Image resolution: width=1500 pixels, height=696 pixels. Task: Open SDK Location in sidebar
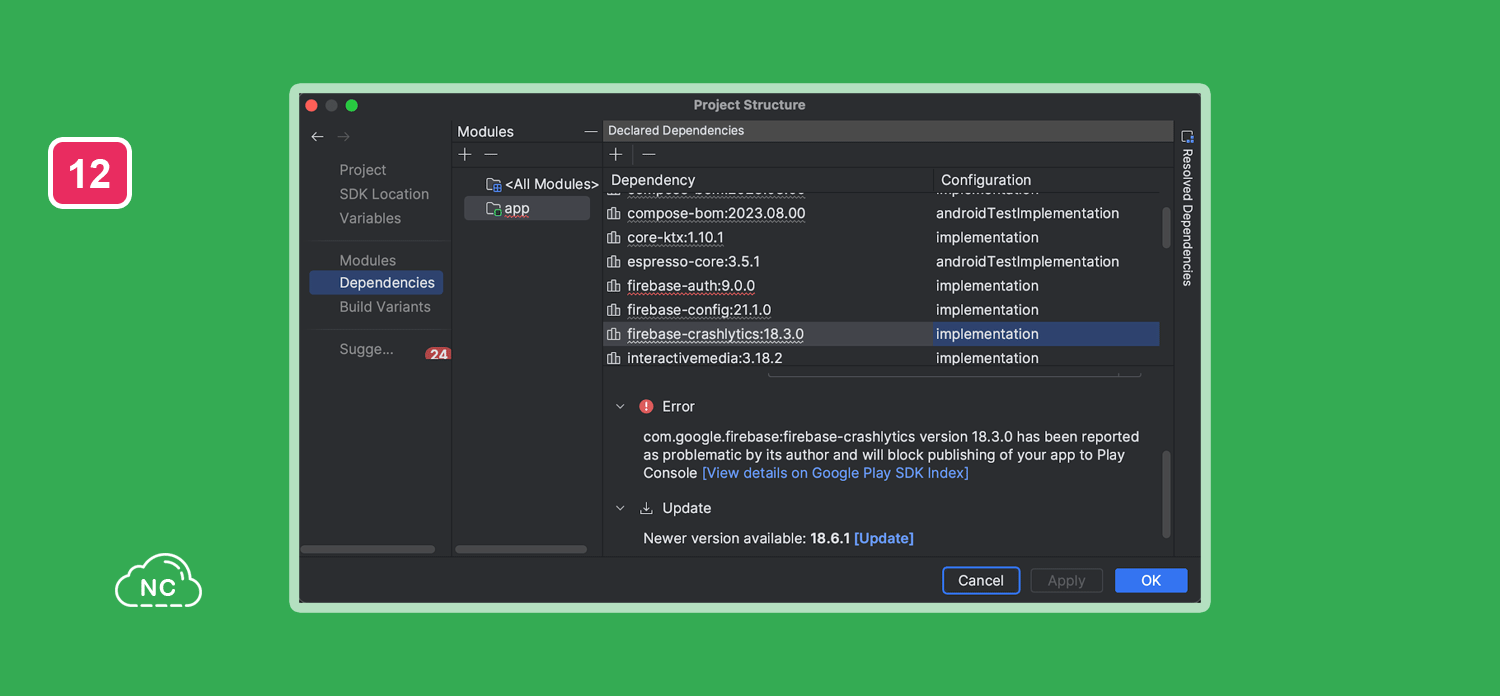click(384, 194)
